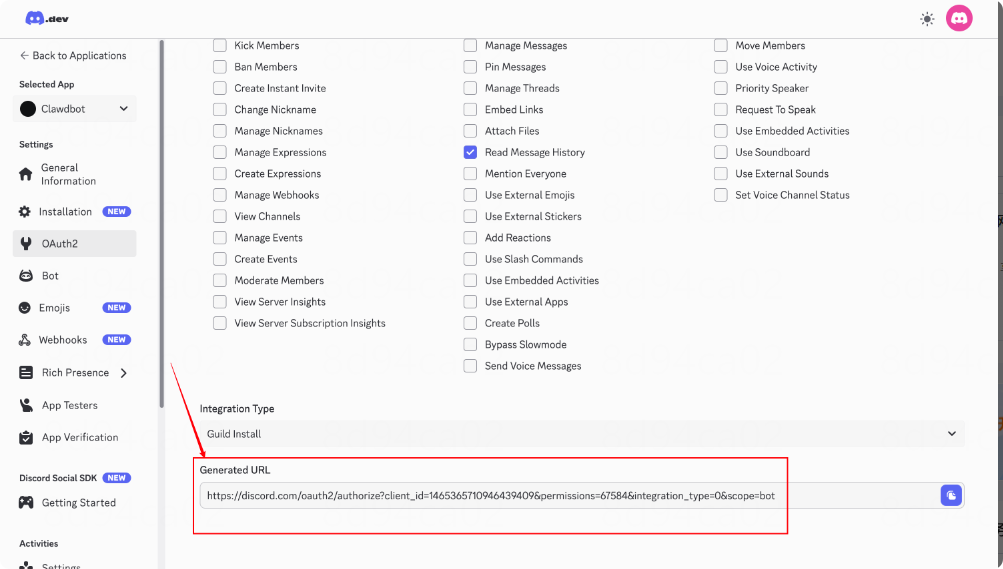Enable View Server Insights checkbox

pos(220,302)
